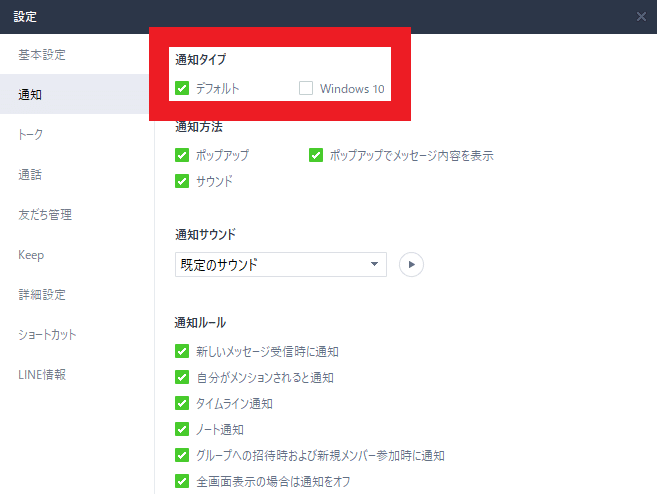Click the 通知サウンド heading text
This screenshot has width=657, height=494.
205,234
